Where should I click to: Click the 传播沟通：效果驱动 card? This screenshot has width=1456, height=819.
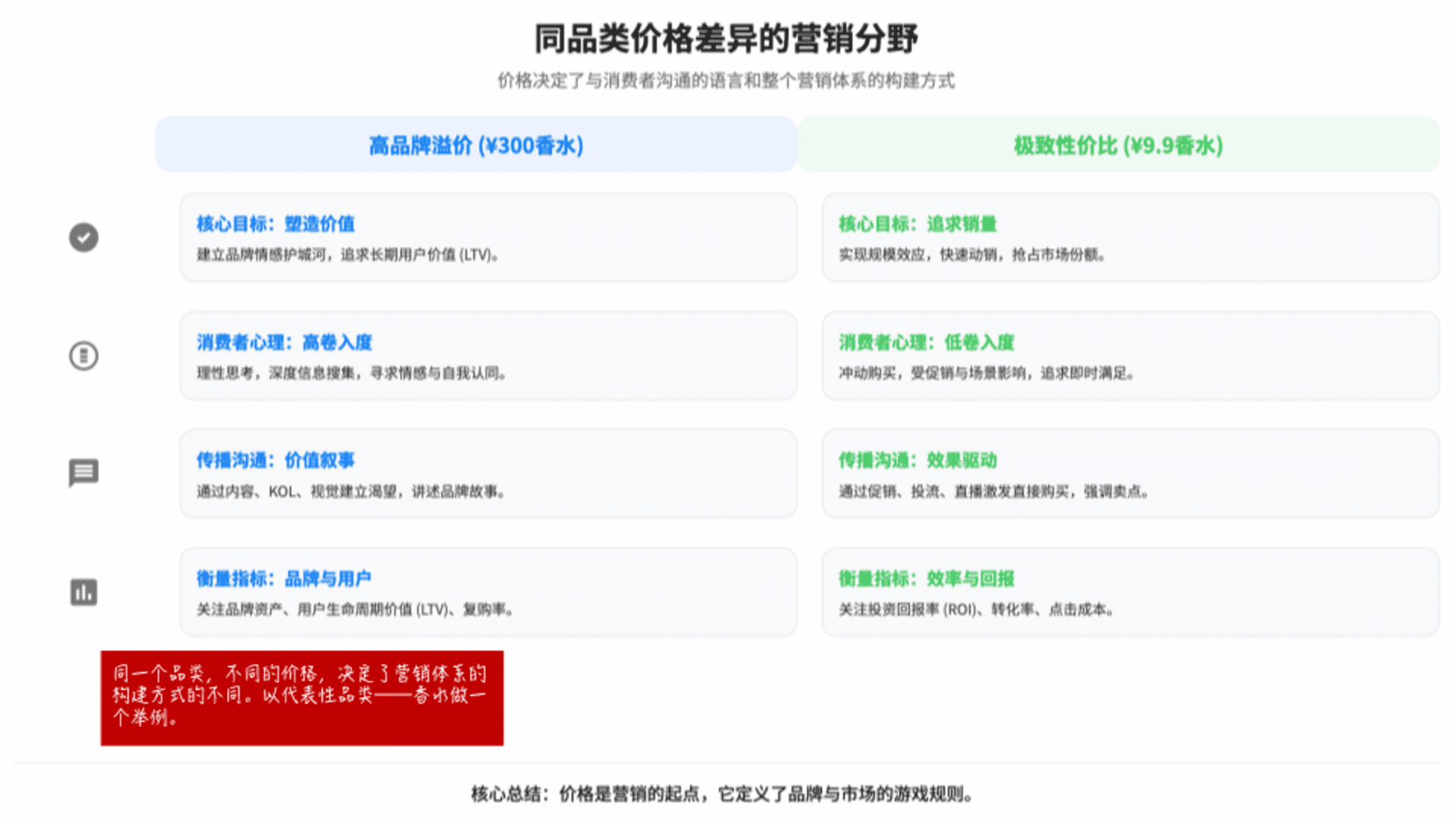point(1131,474)
